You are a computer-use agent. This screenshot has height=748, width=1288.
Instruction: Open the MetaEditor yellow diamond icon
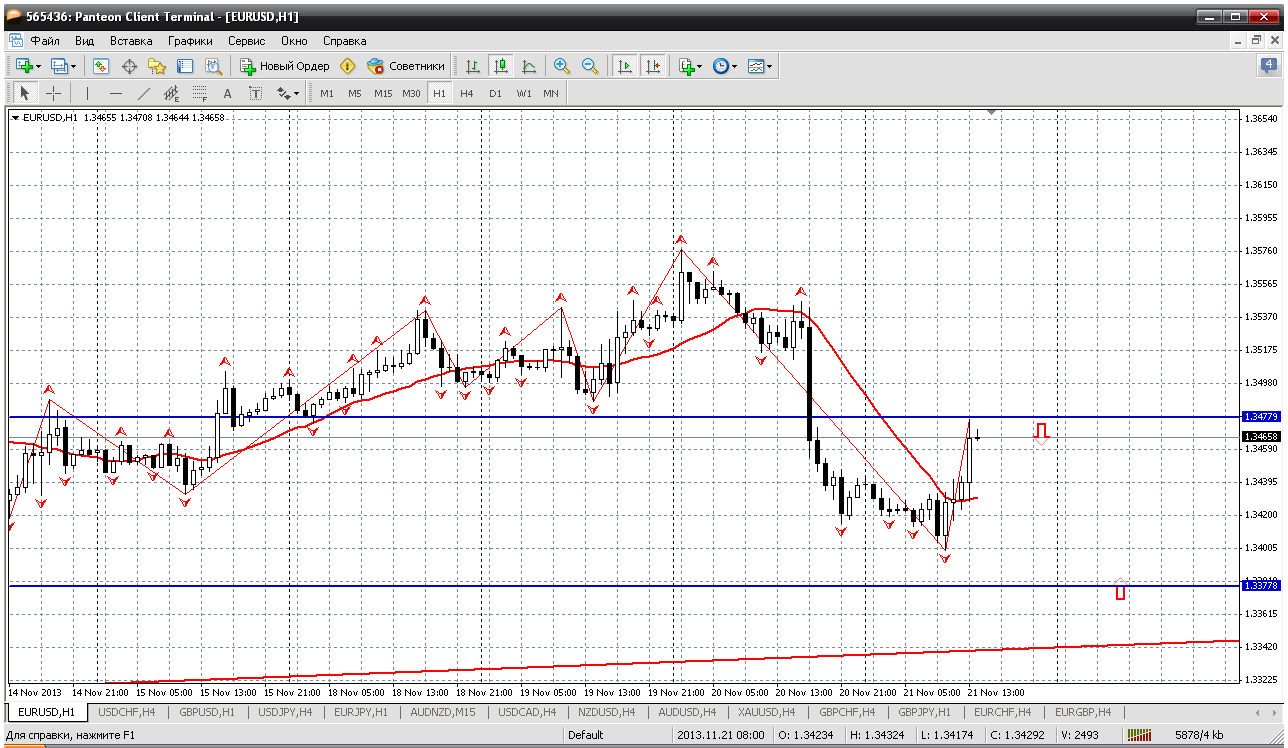pyautogui.click(x=348, y=66)
